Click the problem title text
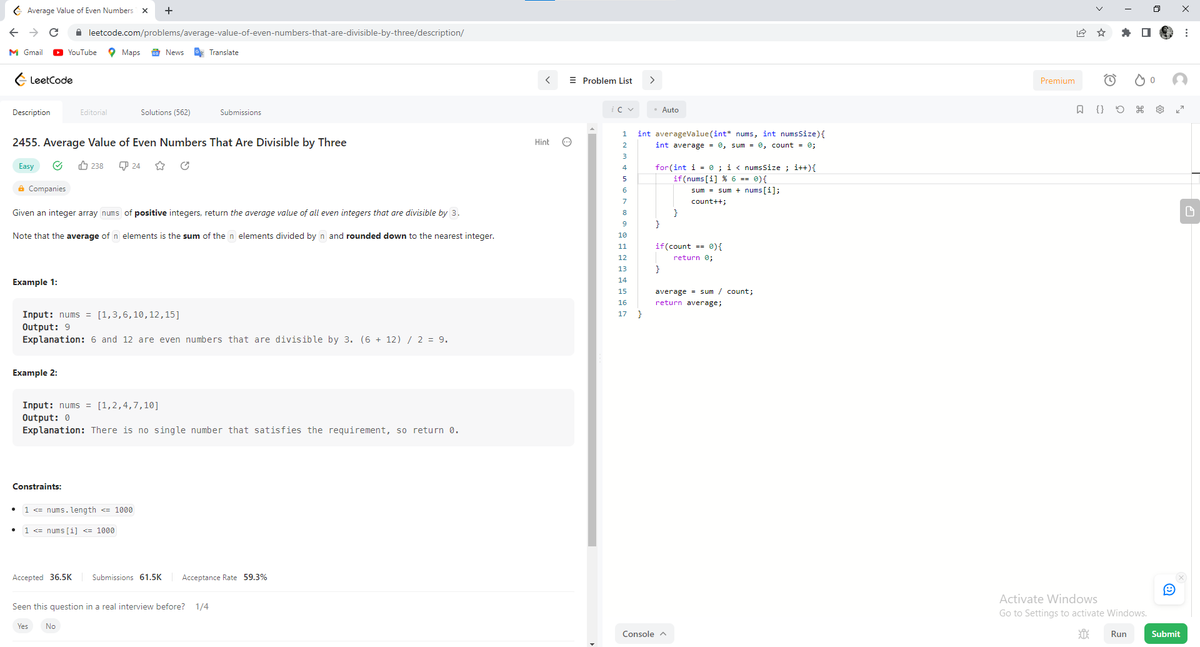 pyautogui.click(x=179, y=142)
